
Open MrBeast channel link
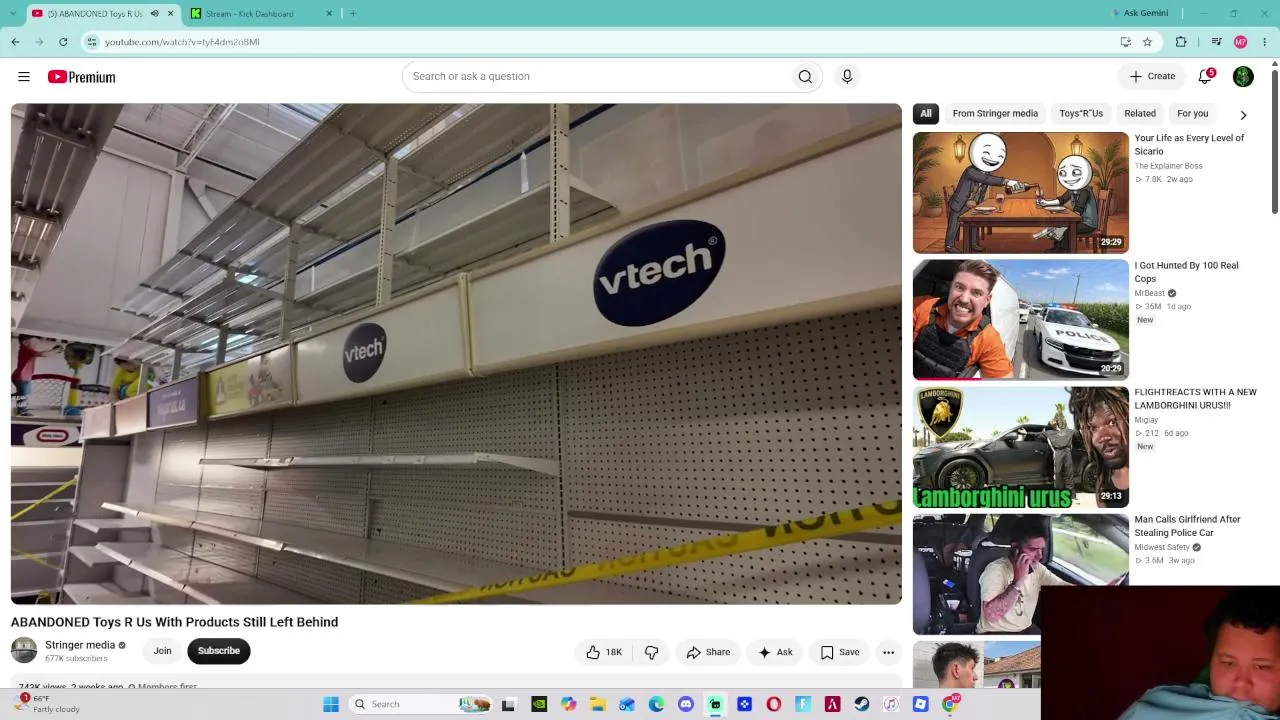tap(1149, 293)
